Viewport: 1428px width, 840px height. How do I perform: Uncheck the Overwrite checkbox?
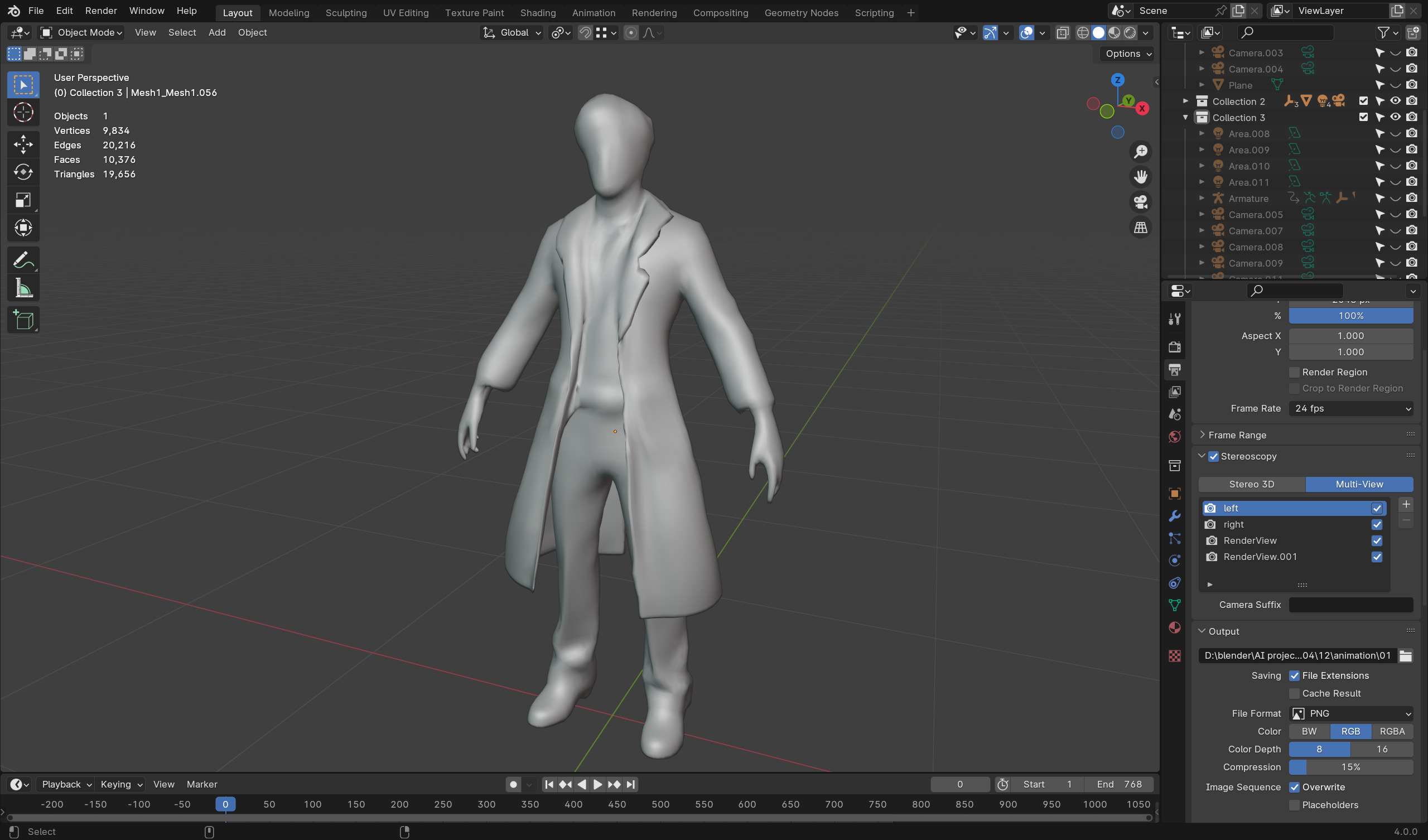(x=1294, y=787)
